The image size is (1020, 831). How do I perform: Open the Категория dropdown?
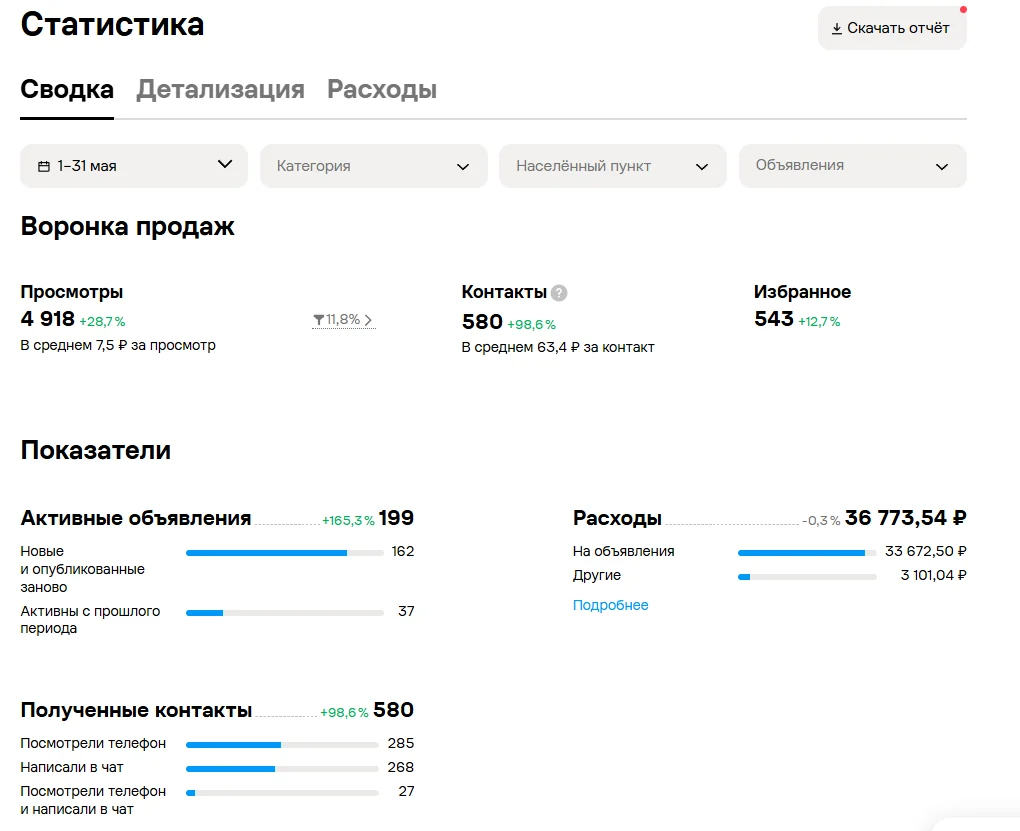(373, 166)
